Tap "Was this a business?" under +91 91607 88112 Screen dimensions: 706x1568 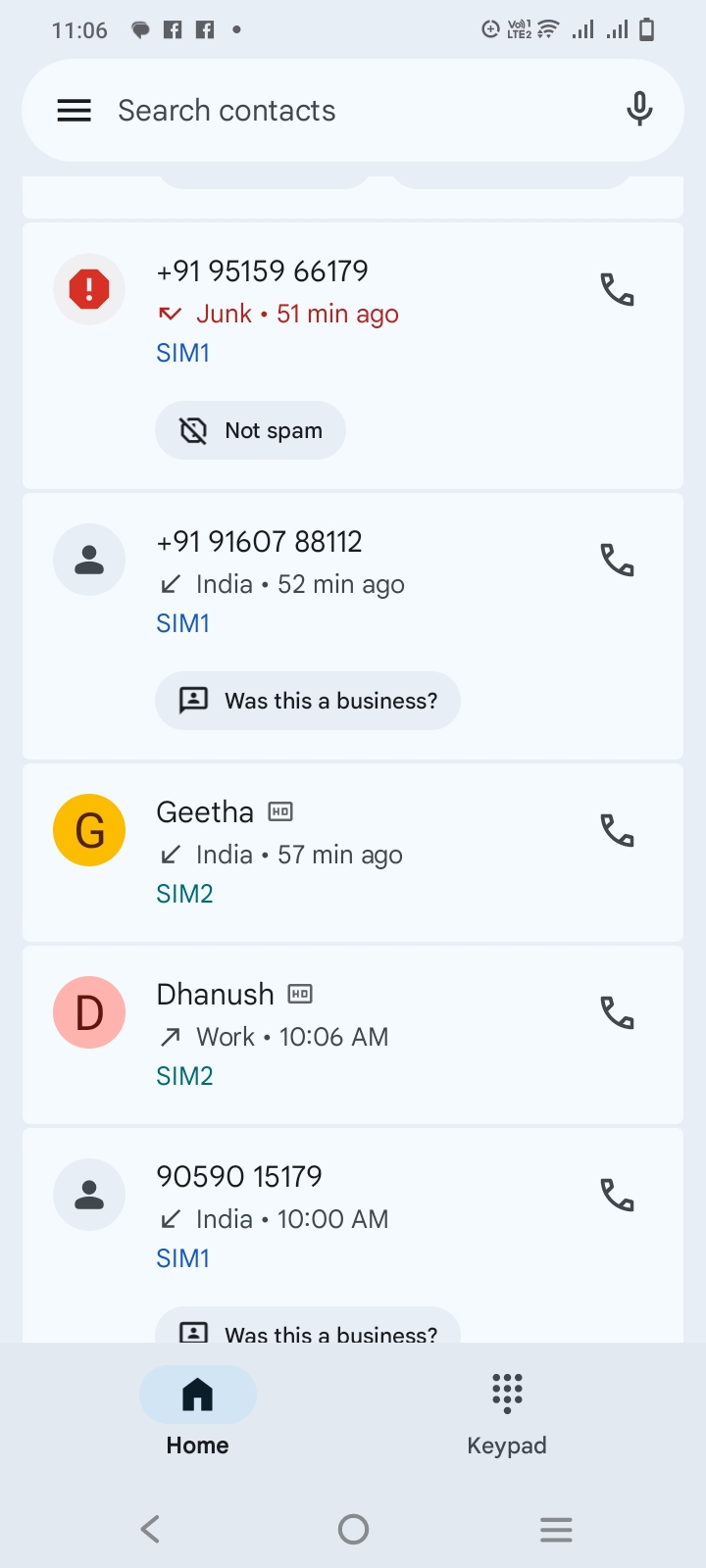[x=308, y=701]
